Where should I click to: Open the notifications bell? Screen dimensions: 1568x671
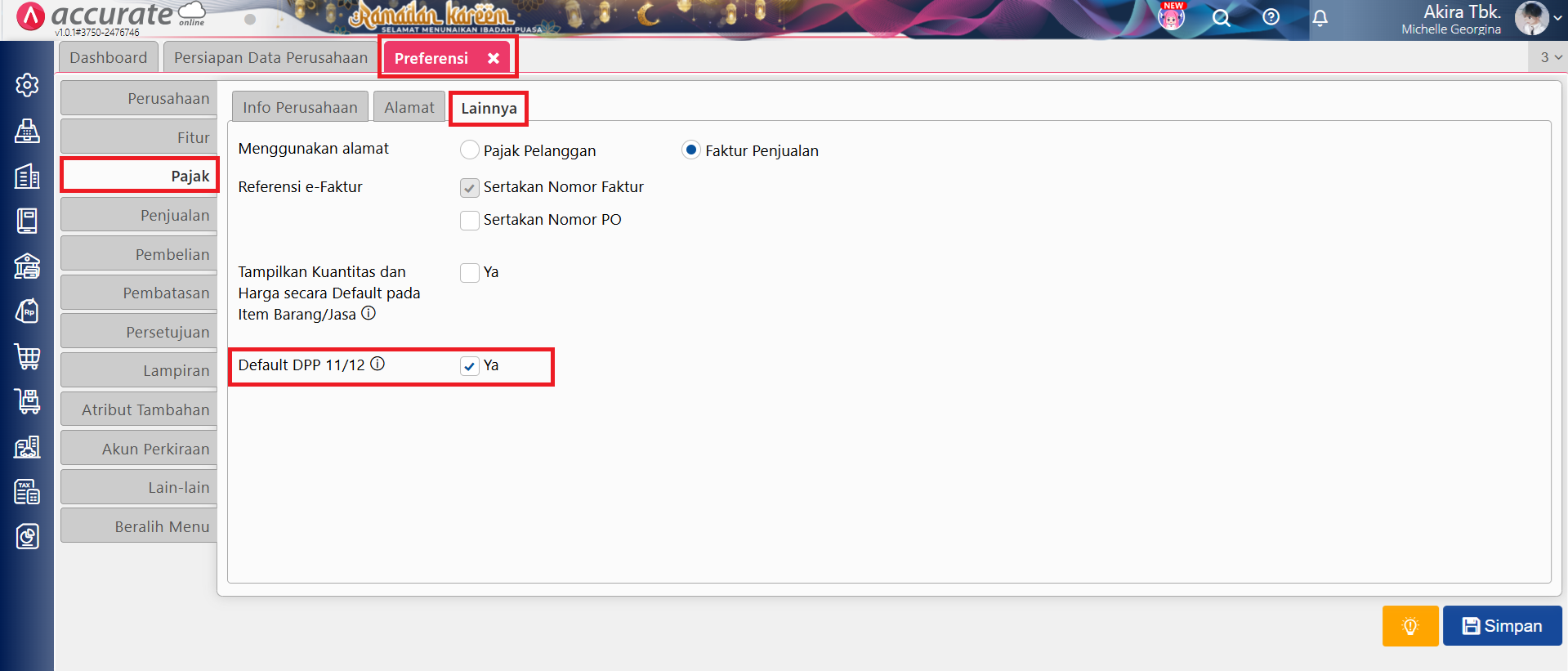pos(1320,18)
